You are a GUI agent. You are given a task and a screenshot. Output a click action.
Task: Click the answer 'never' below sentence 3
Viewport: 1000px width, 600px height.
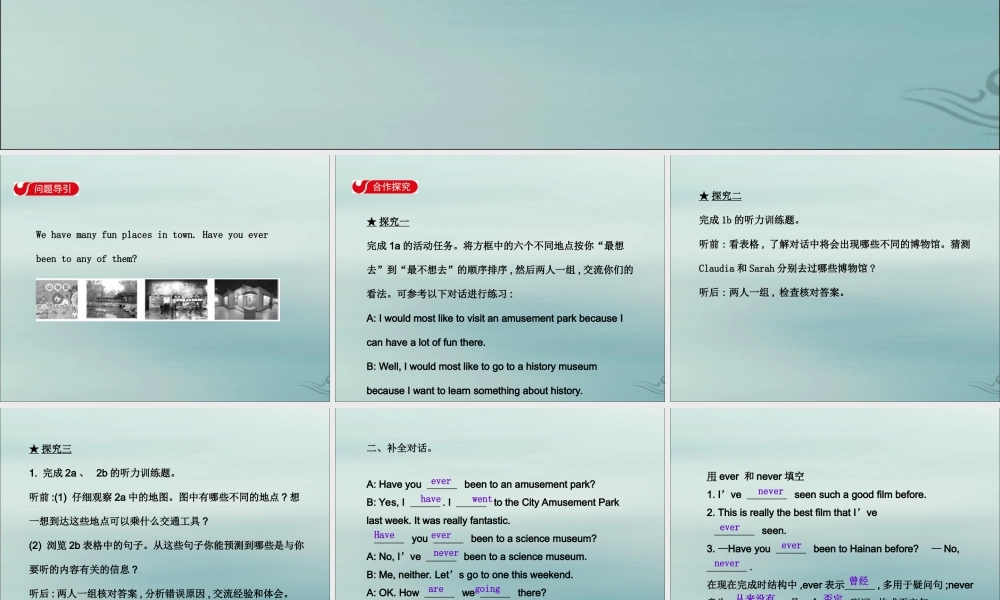coord(726,564)
